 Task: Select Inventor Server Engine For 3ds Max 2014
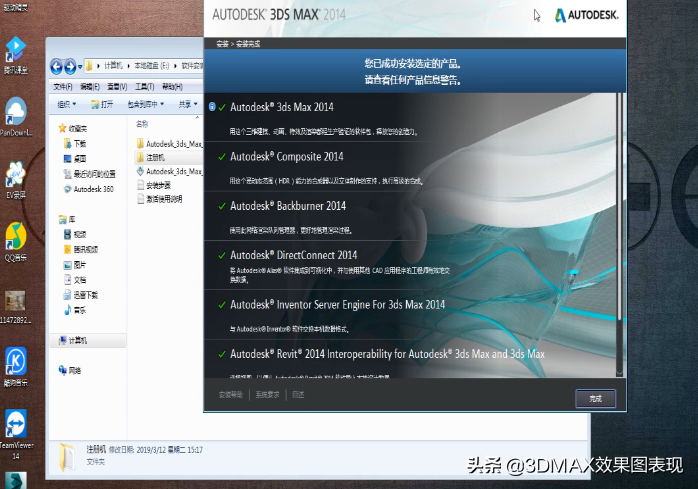coord(410,315)
